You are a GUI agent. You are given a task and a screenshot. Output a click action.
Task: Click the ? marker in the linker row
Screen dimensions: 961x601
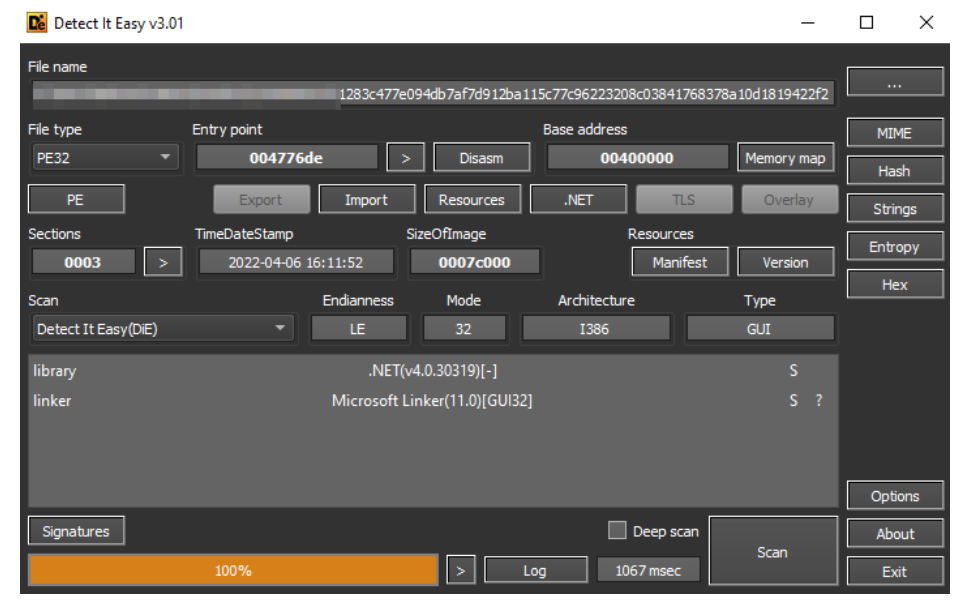pos(819,401)
